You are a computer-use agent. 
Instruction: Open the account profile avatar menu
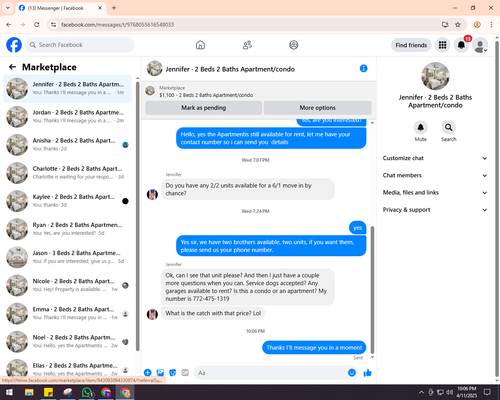coord(480,45)
